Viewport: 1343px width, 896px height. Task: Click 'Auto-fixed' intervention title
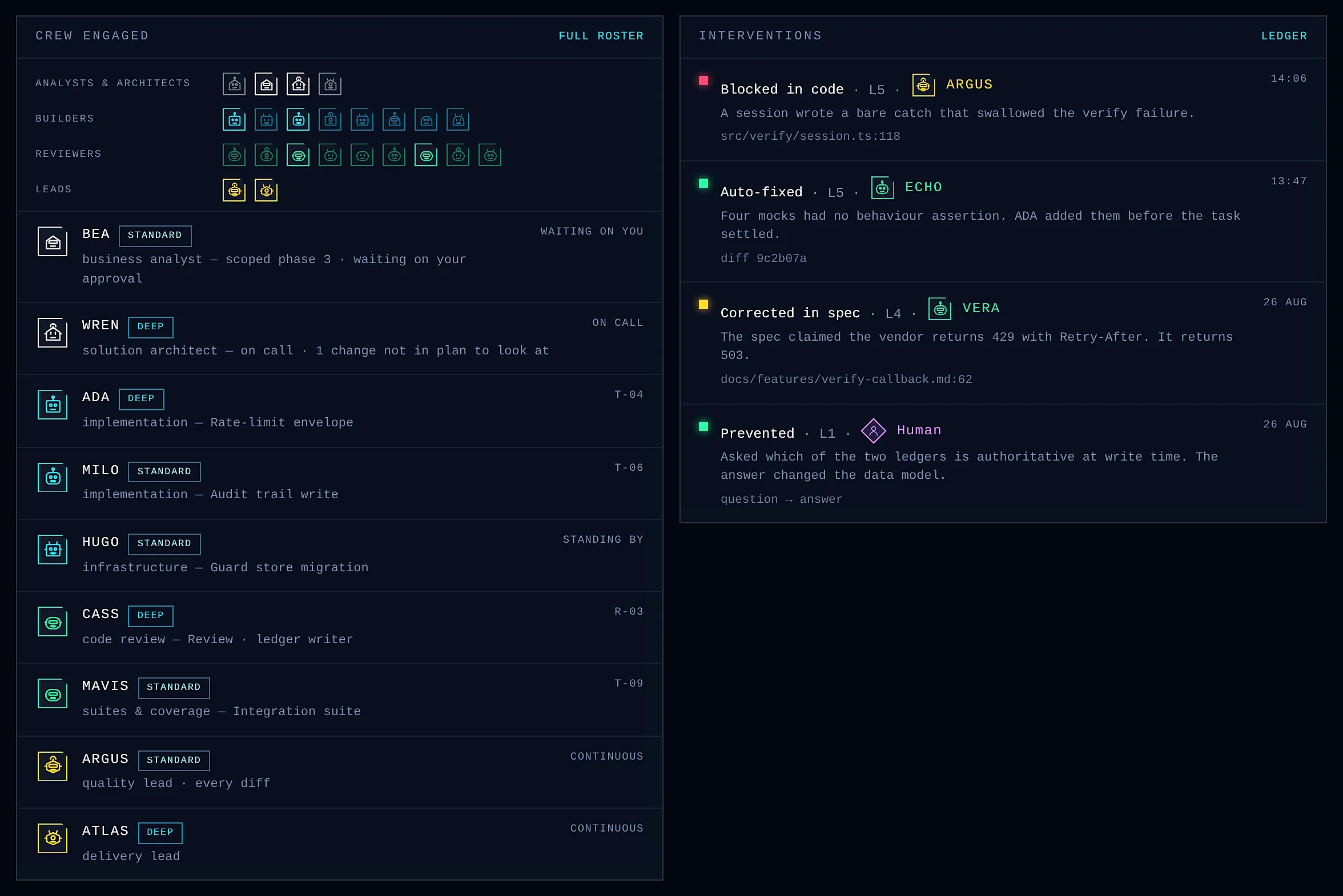(761, 192)
